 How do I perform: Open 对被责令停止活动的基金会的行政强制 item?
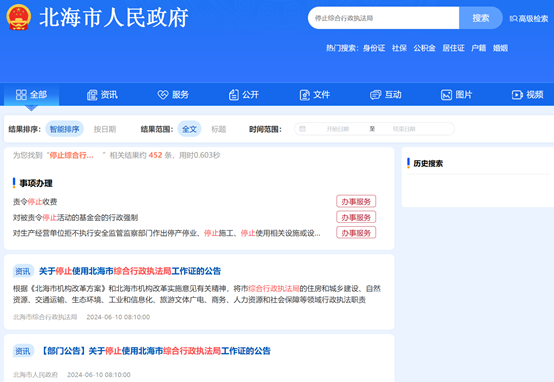[75, 218]
